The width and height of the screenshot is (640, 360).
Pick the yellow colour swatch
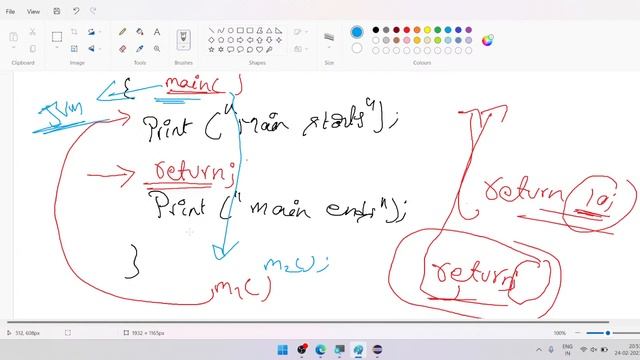(x=427, y=30)
